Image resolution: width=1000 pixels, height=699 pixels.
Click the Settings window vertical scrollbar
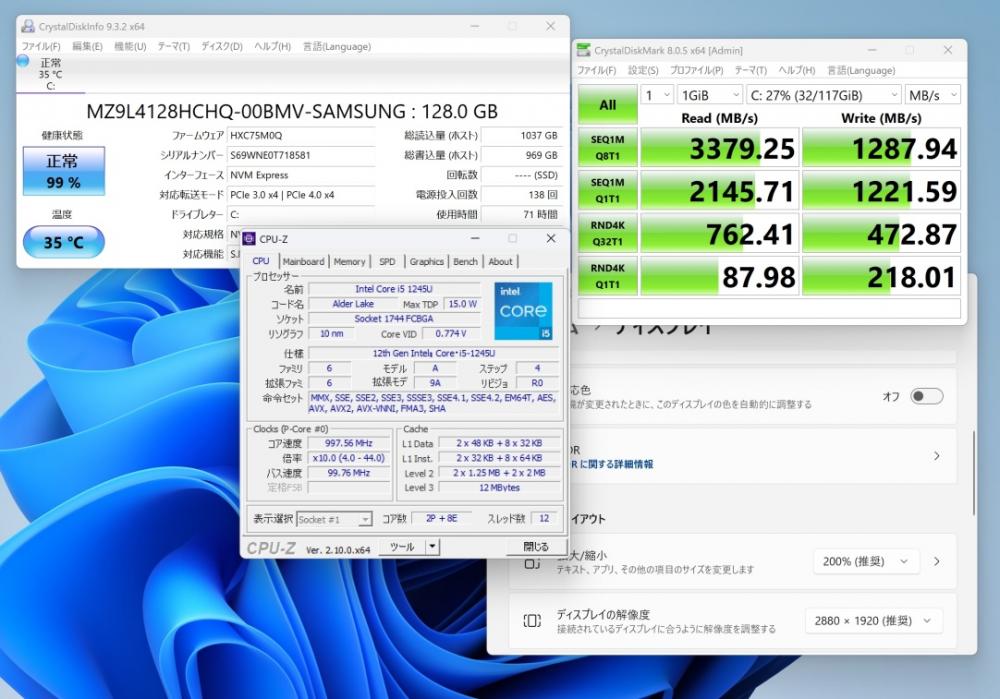[x=974, y=473]
